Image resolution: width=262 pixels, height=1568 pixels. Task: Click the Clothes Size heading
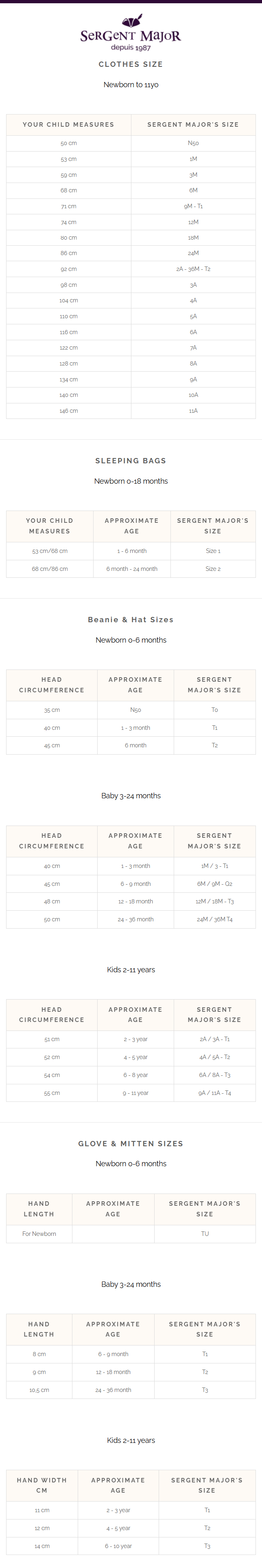point(131,64)
